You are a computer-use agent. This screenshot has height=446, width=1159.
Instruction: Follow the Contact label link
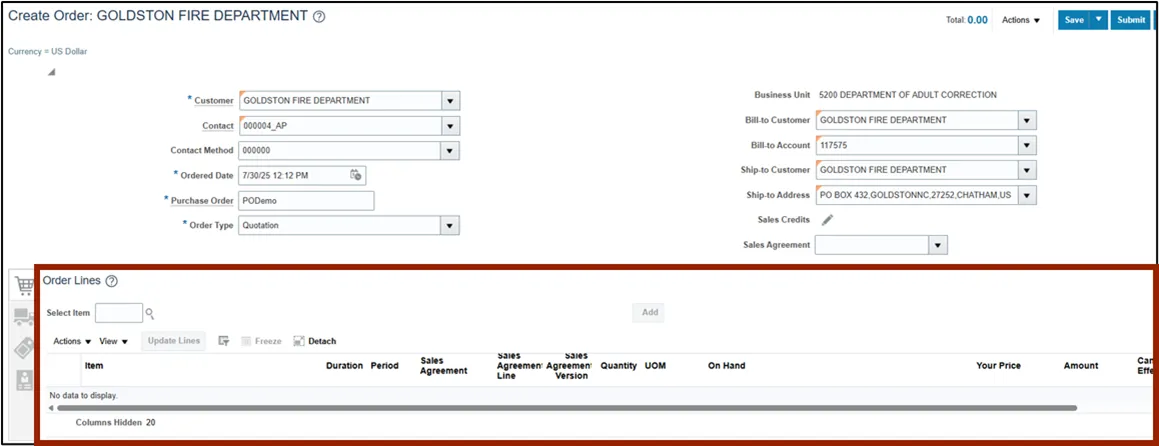click(218, 126)
